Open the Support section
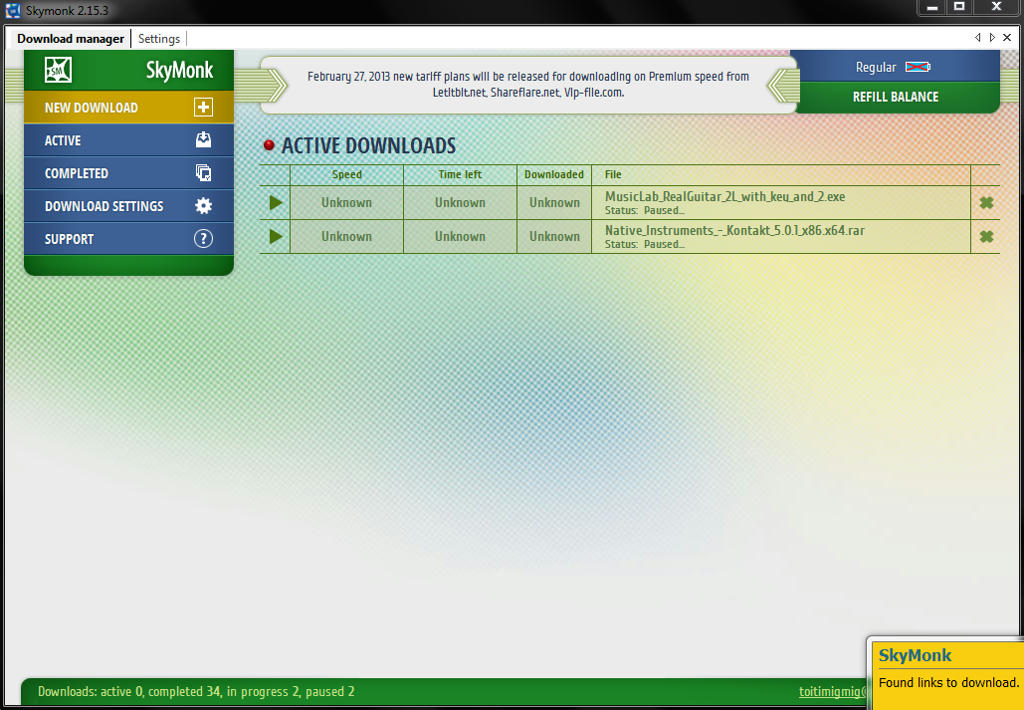The image size is (1024, 710). click(x=129, y=238)
